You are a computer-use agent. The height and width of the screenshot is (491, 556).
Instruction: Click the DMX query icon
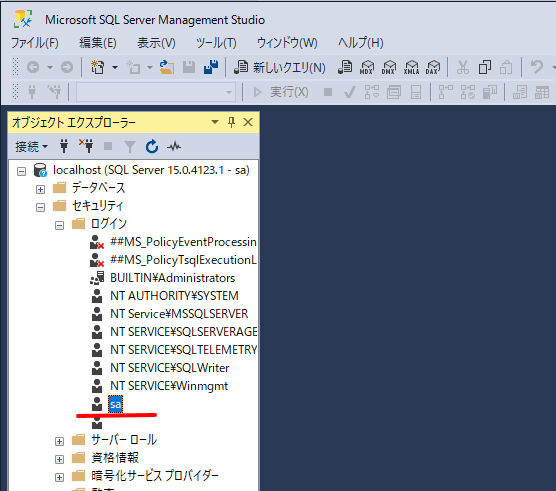389,67
